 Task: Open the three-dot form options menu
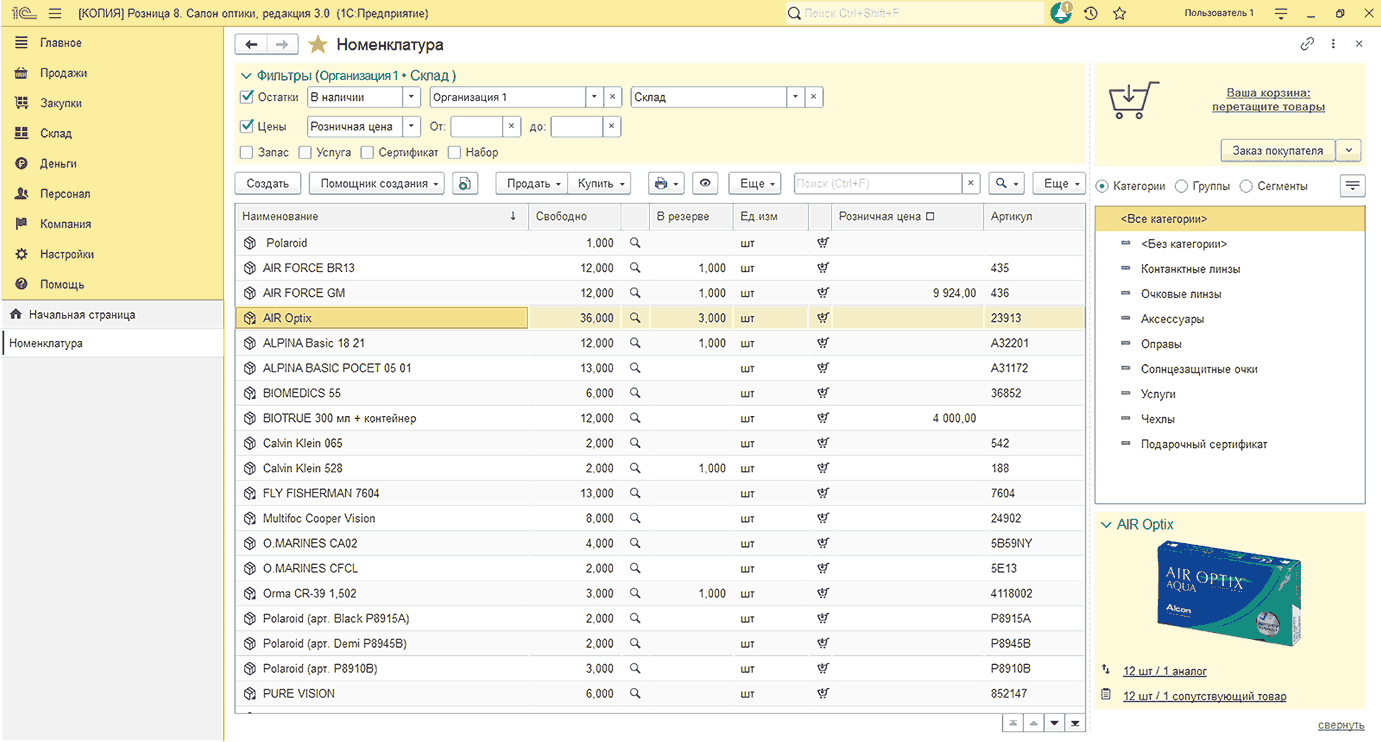[x=1333, y=44]
